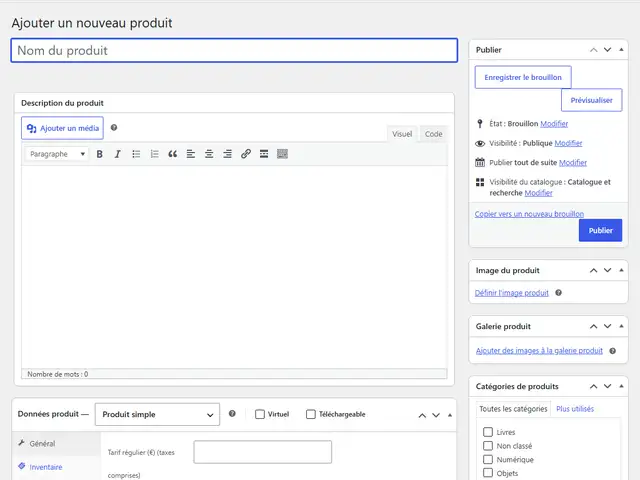This screenshot has height=480, width=640.
Task: Check the Objets category
Action: 488,473
